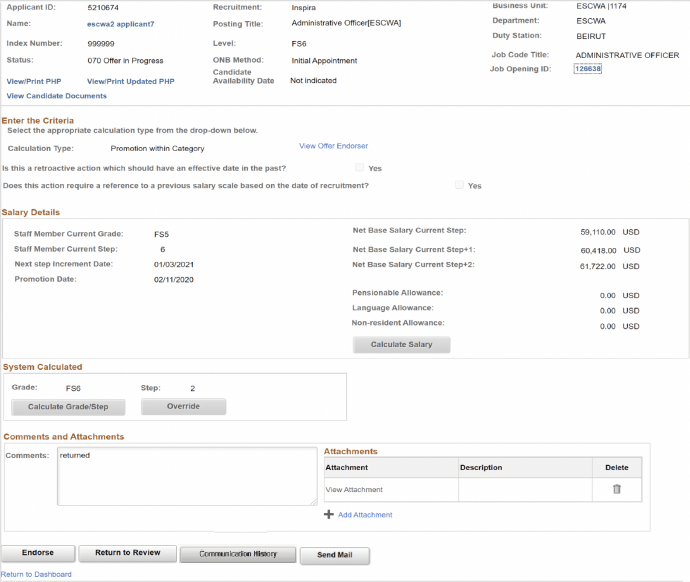Screen dimensions: 690x582
Task: Open Communication History
Action: [238, 554]
